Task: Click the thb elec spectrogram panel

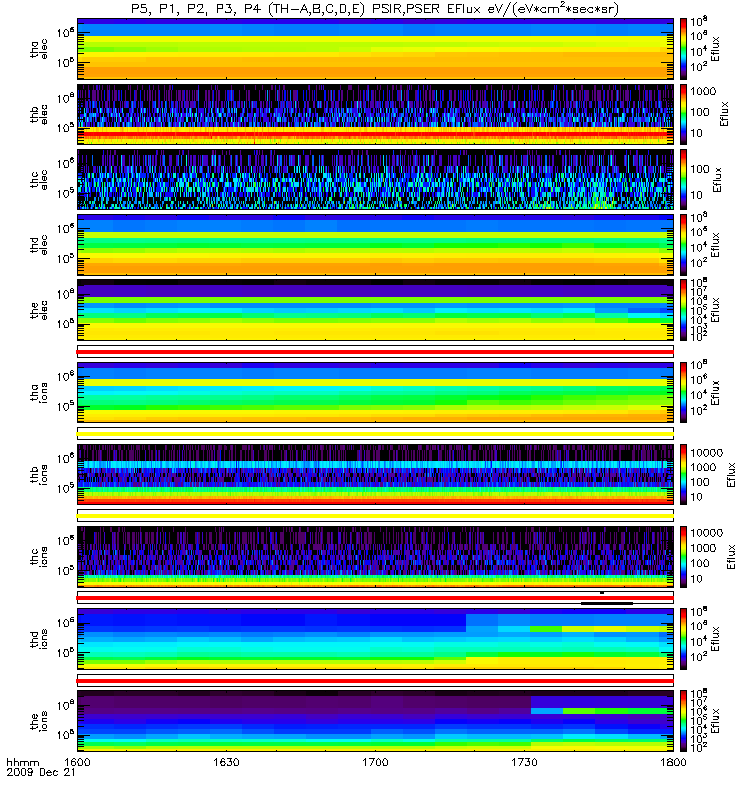Action: 376,114
